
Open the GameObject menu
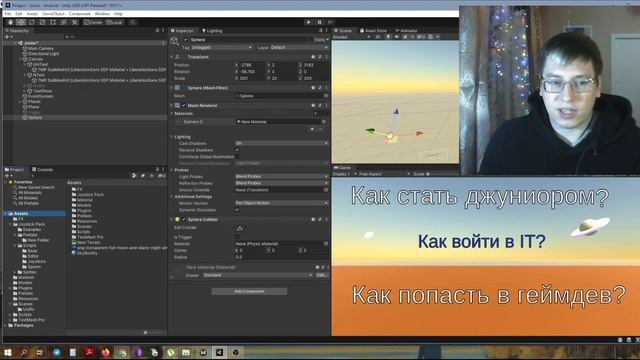coord(53,14)
